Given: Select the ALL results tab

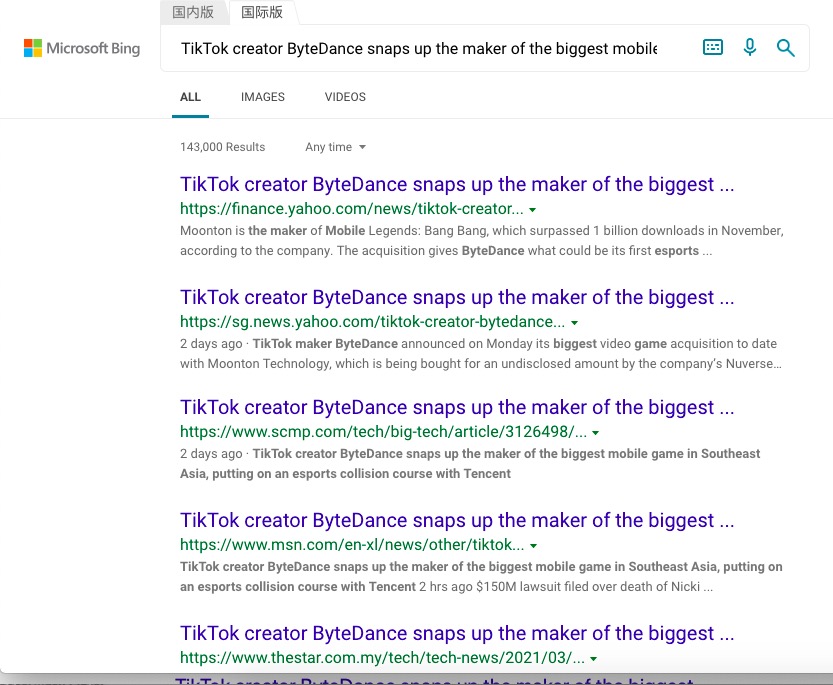Looking at the screenshot, I should [190, 97].
